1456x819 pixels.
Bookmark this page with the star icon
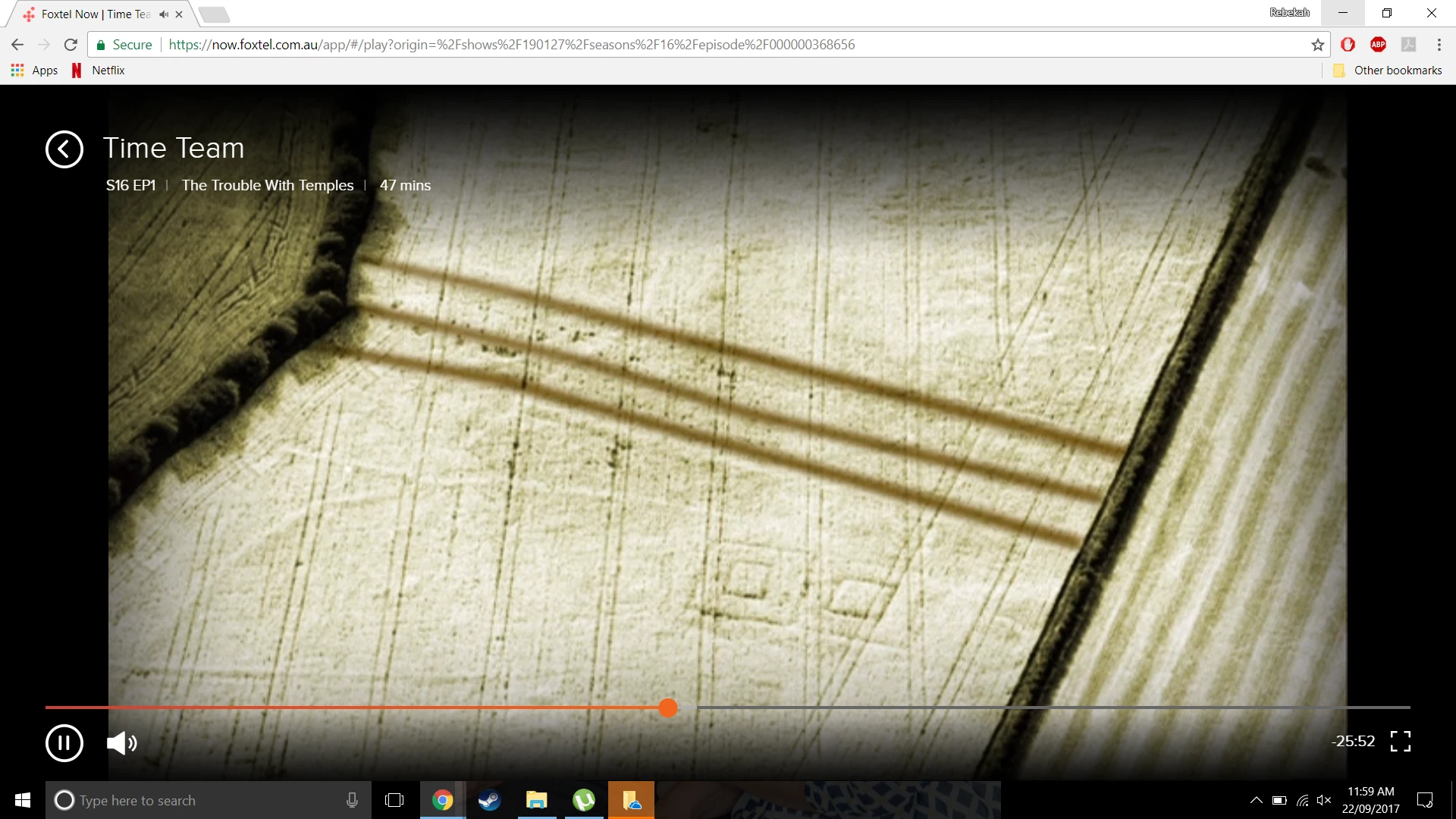click(x=1318, y=45)
